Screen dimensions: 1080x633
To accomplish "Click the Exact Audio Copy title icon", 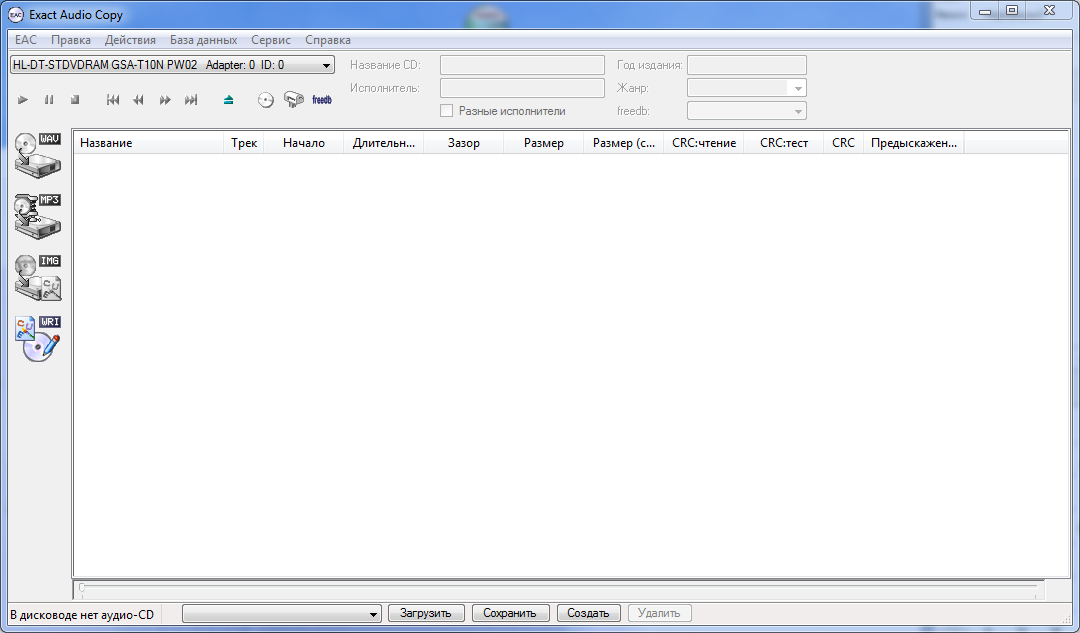I will click(16, 14).
